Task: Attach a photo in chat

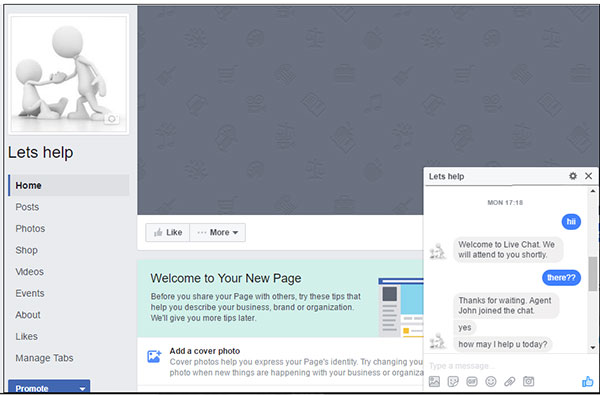Action: click(x=434, y=381)
